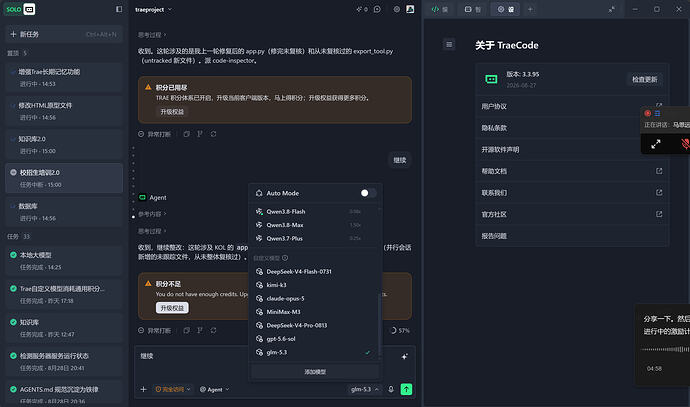Click the pin icon next to window controls
The image size is (690, 407).
coord(611,9)
